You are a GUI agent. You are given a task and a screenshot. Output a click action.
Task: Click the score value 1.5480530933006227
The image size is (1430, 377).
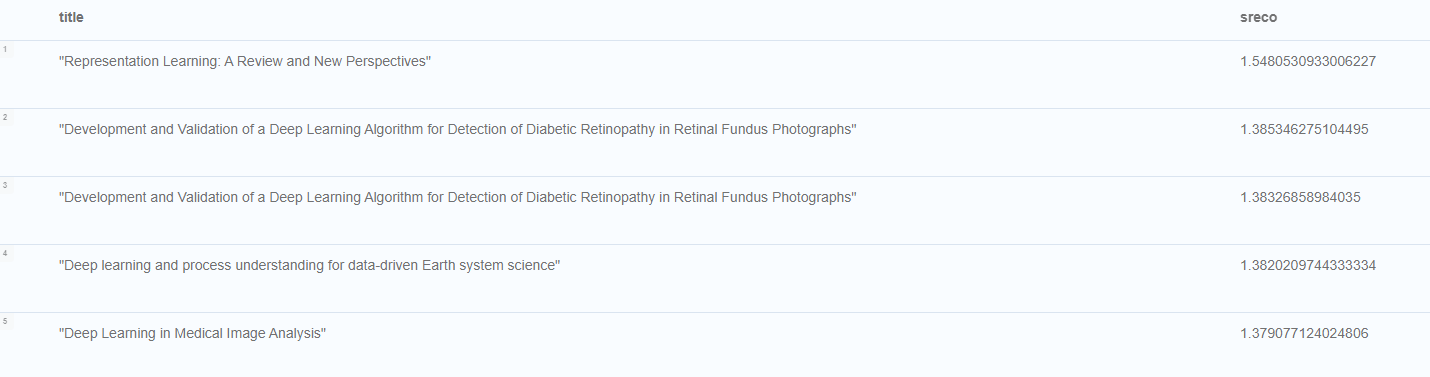pos(1308,62)
